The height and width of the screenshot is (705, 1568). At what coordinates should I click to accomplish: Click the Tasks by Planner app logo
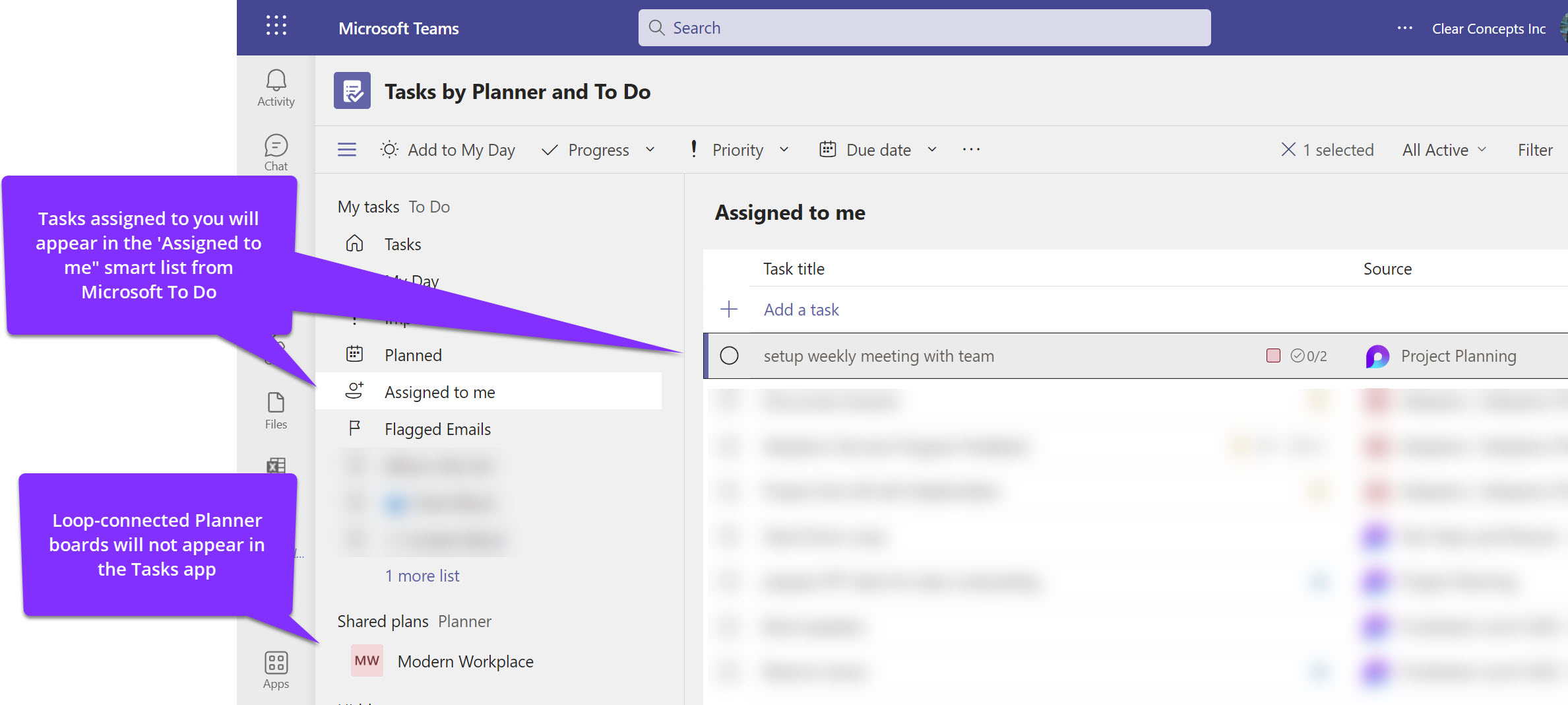pos(352,91)
